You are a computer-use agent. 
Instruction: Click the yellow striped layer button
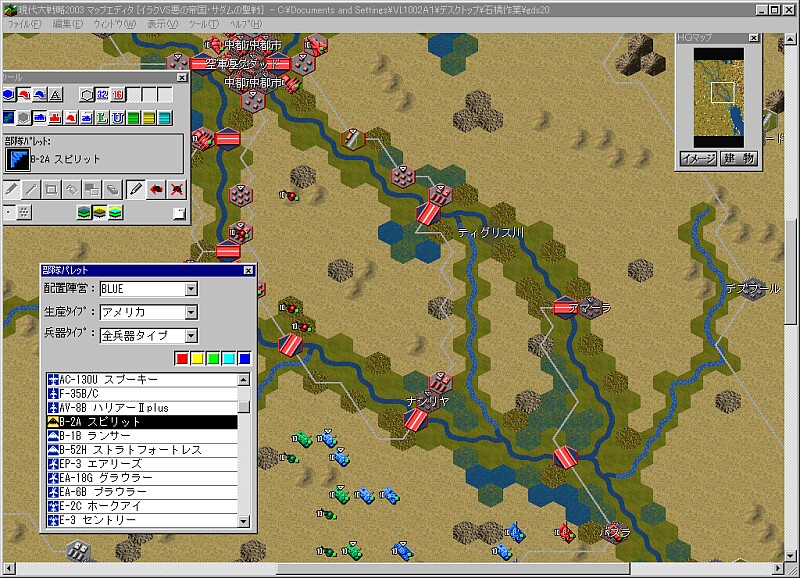pyautogui.click(x=149, y=118)
